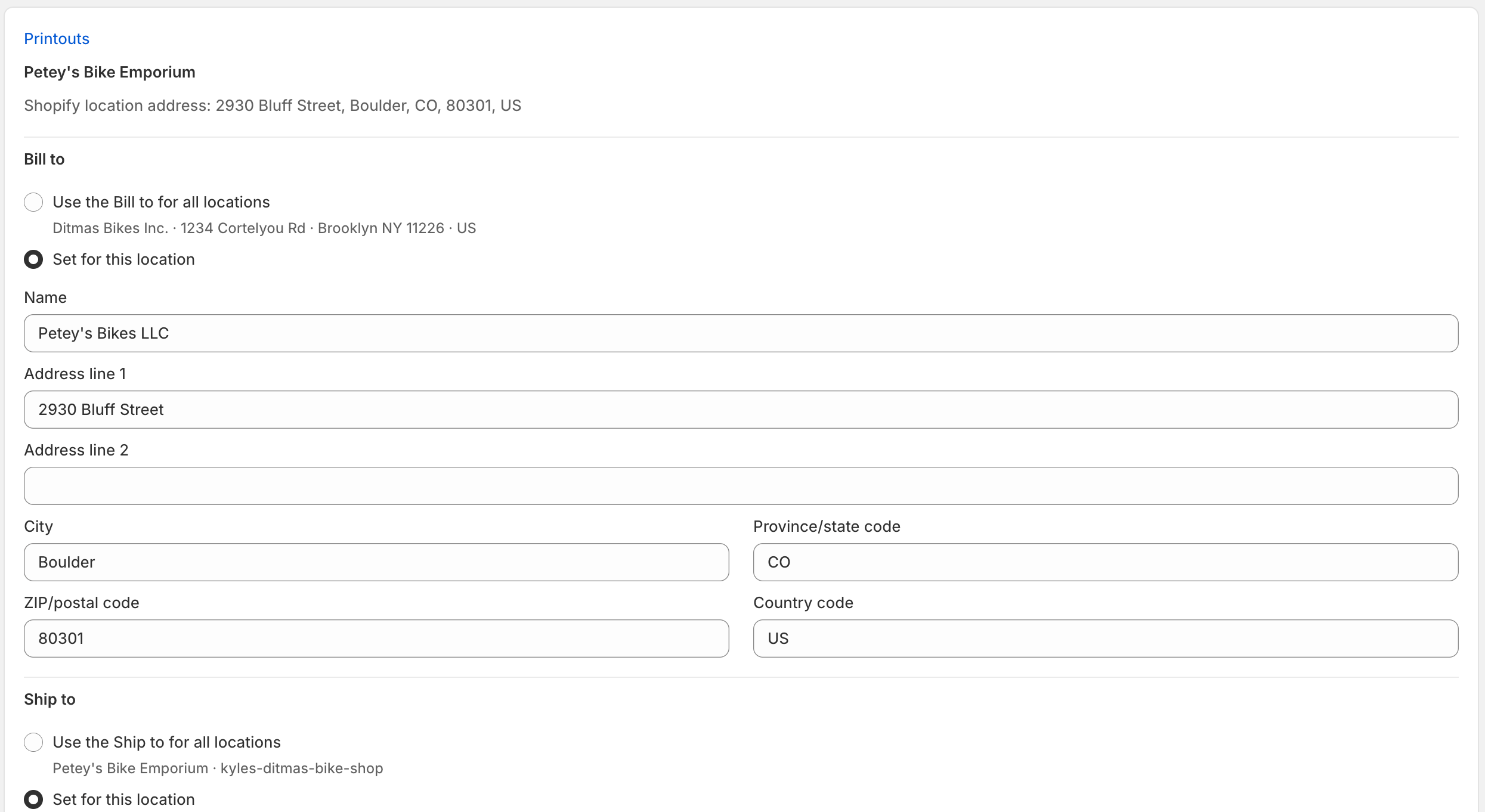
Task: Click the ZIP/postal code field
Action: point(376,638)
